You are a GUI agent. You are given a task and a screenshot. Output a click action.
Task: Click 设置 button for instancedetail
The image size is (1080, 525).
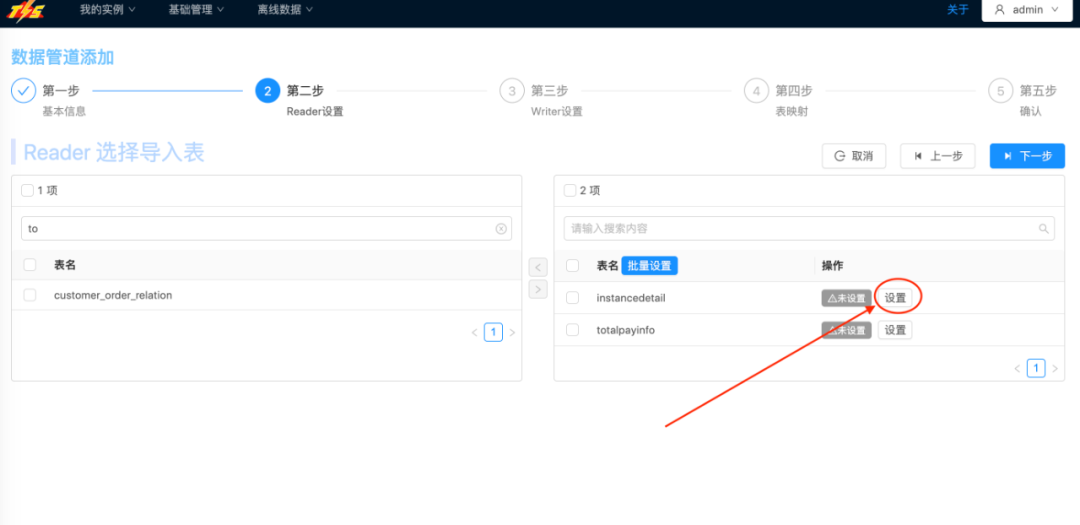tap(895, 298)
